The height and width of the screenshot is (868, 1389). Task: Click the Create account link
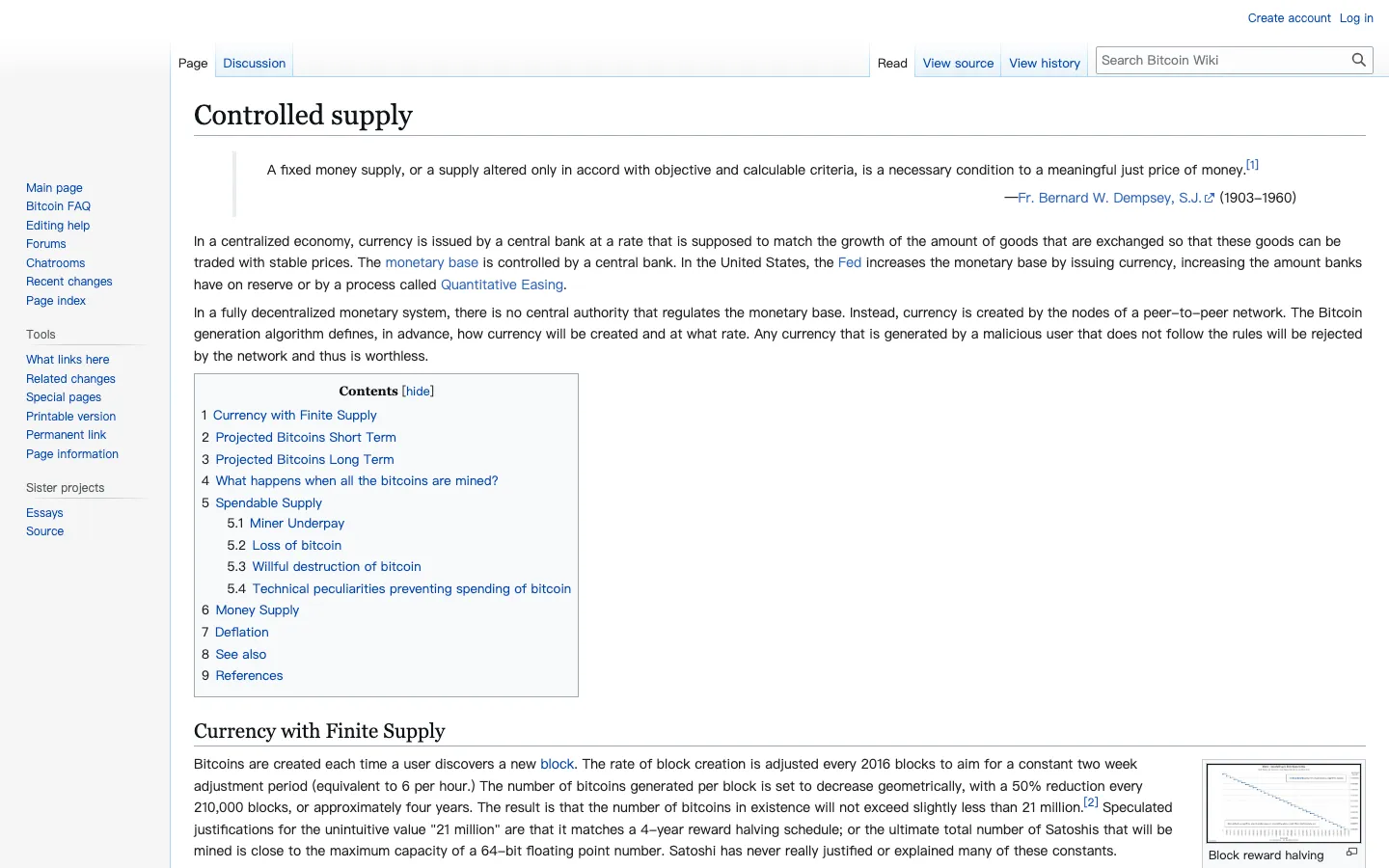pos(1289,18)
